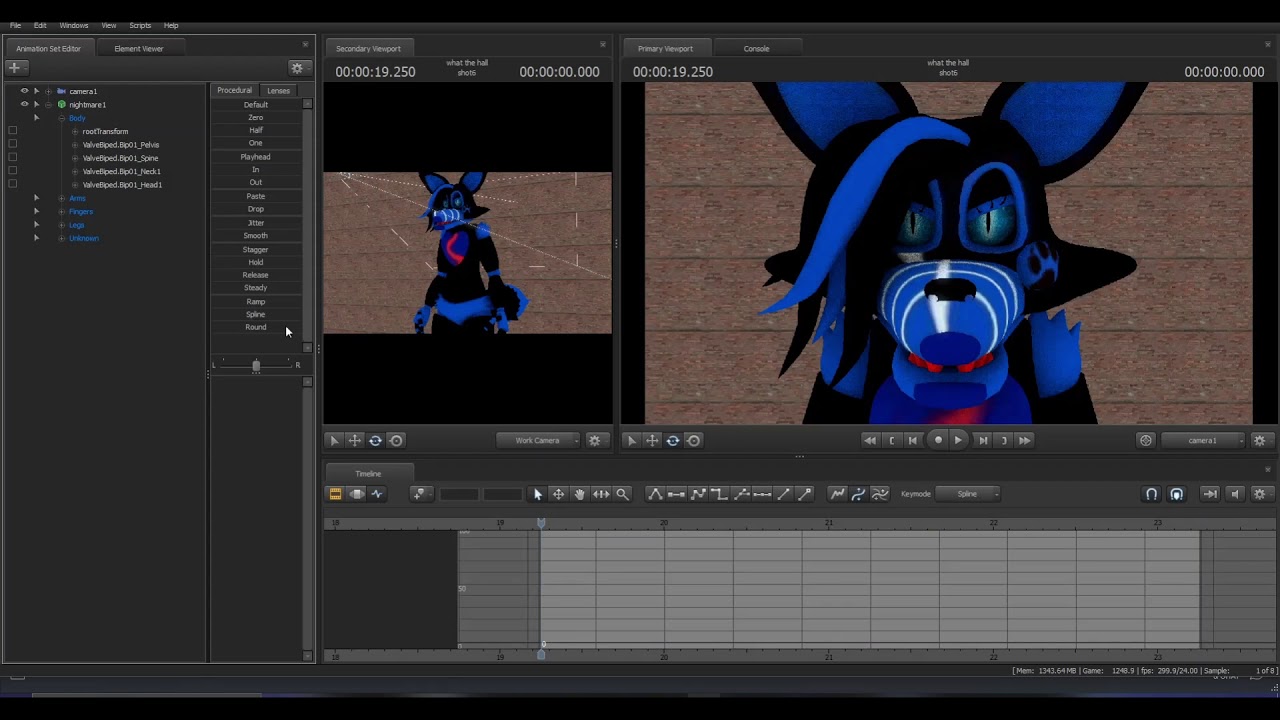1280x720 pixels.
Task: Check the box beside ValveBiped.Bip01_Pelvis
Action: click(12, 144)
